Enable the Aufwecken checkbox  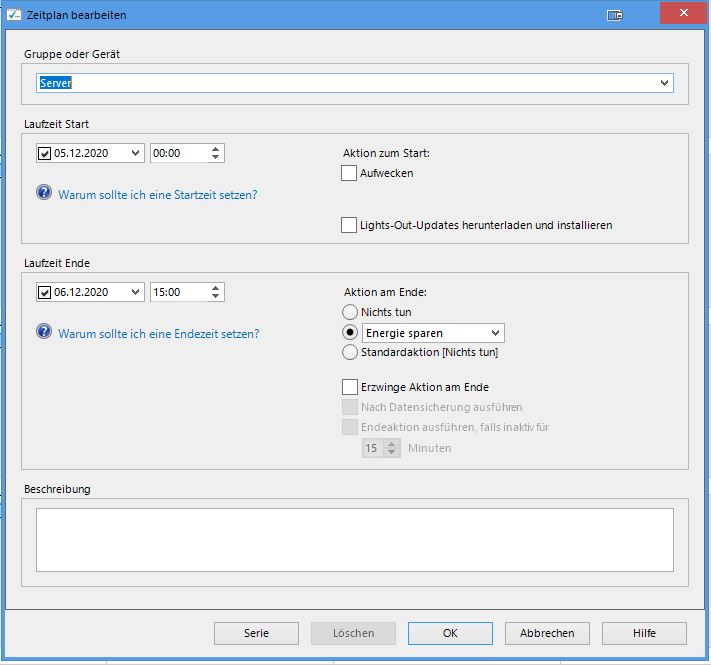tap(349, 173)
